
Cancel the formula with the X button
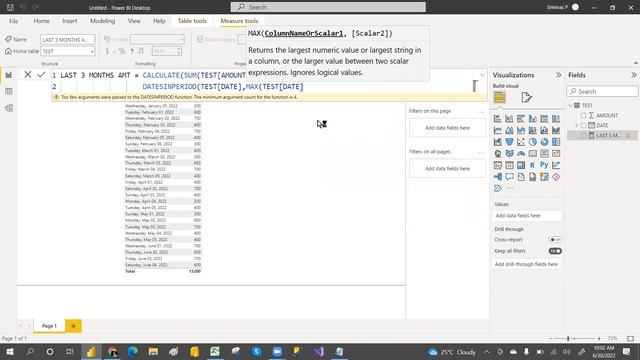coord(27,74)
